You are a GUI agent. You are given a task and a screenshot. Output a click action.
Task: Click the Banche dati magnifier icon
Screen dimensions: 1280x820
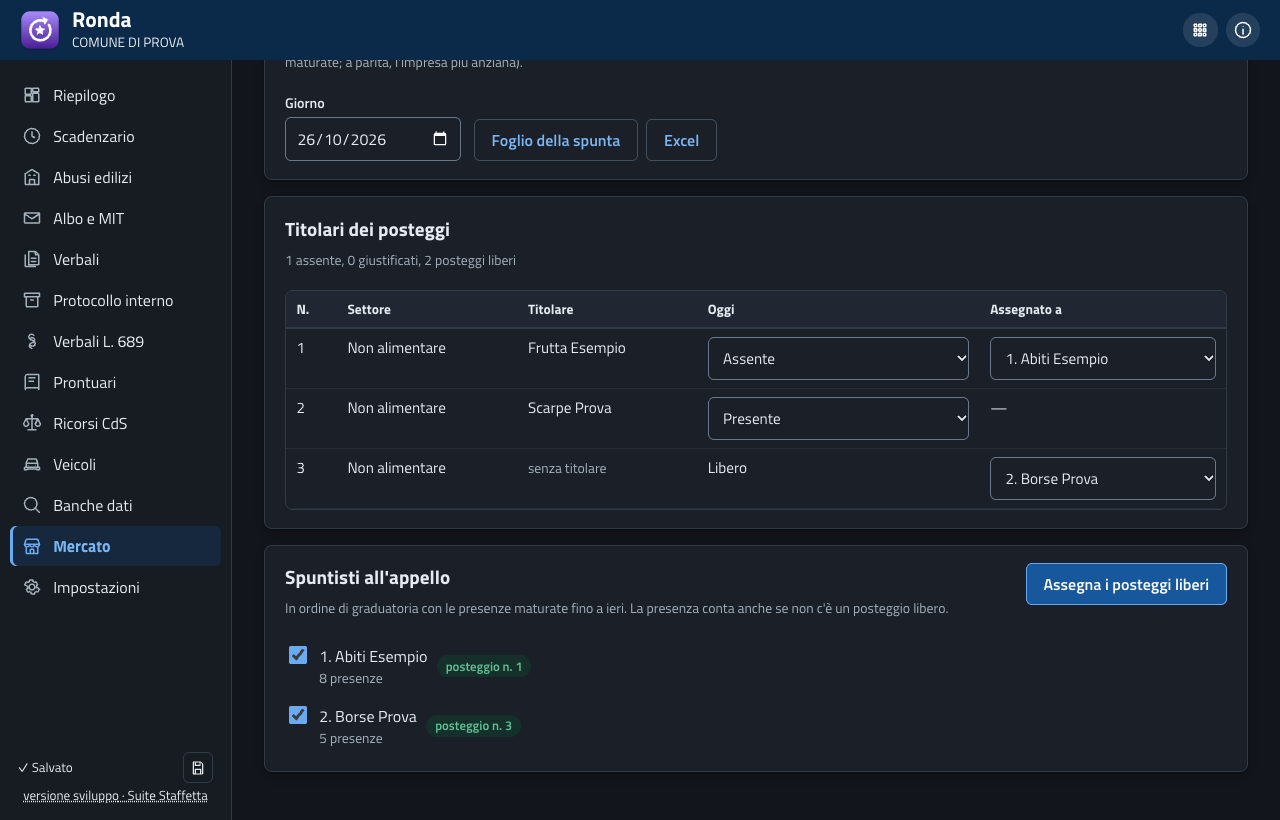[x=32, y=506]
